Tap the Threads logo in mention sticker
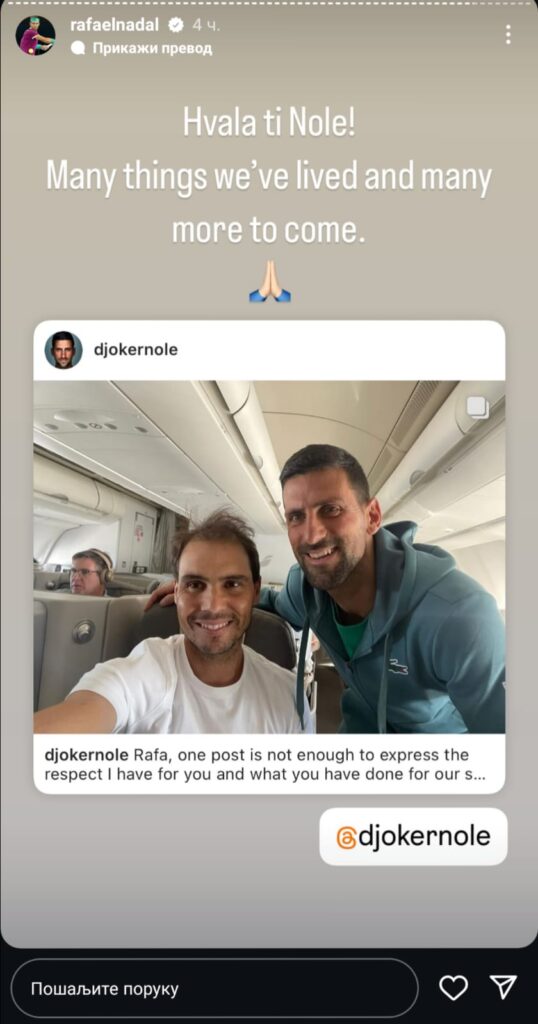 coord(346,837)
